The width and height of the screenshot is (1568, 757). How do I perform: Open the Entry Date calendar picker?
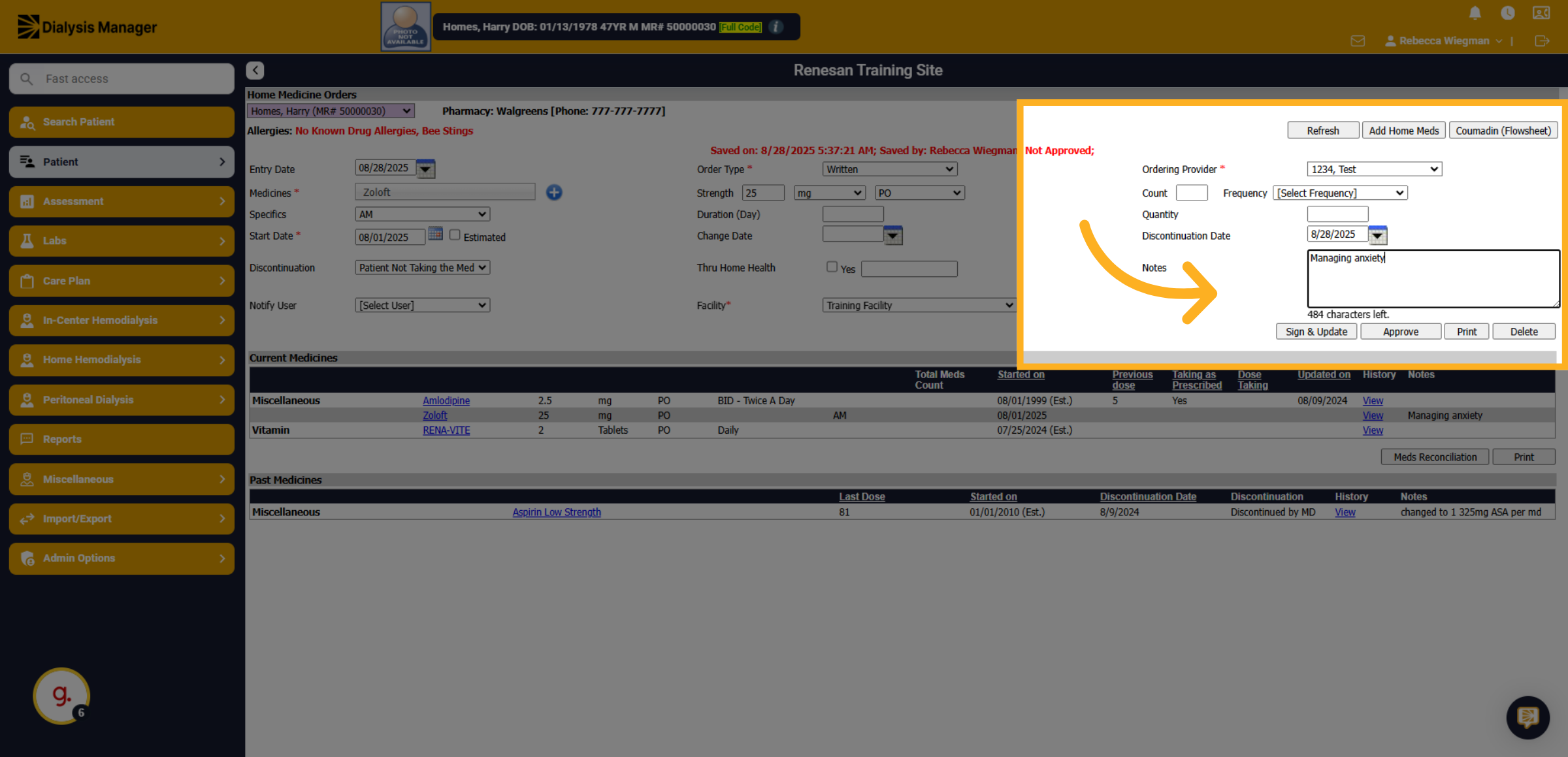click(x=426, y=169)
